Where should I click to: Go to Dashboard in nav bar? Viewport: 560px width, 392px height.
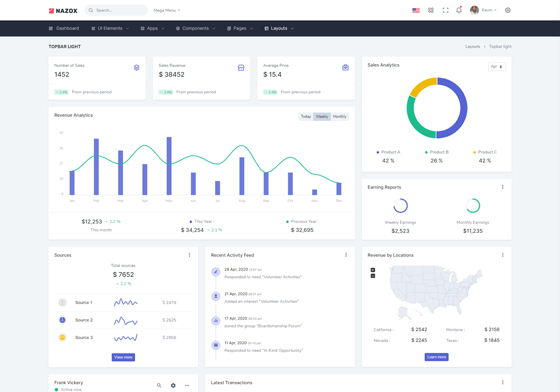click(x=64, y=28)
